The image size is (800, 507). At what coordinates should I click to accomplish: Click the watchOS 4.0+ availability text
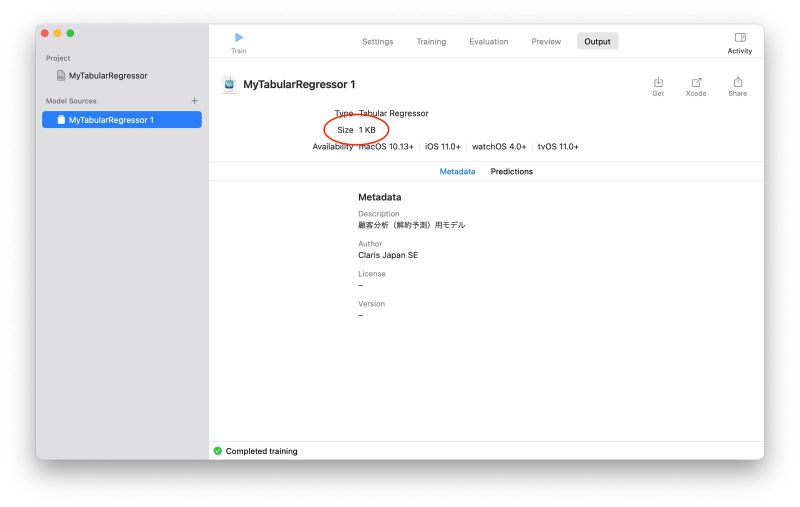click(x=499, y=146)
